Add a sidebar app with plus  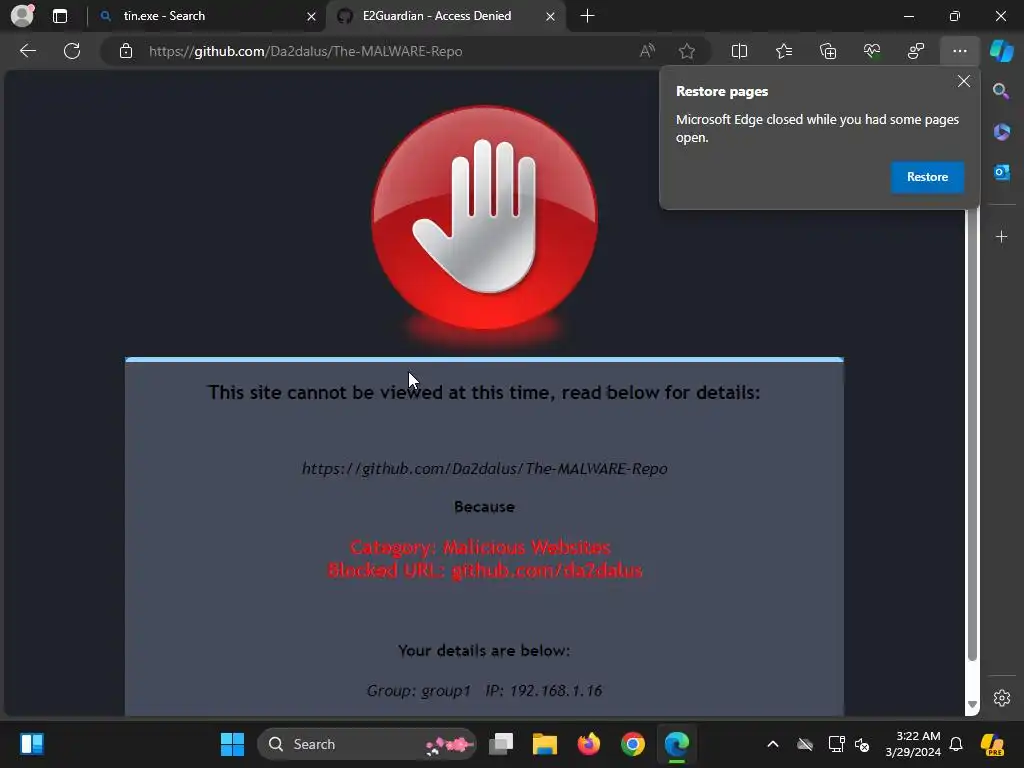pos(1001,236)
